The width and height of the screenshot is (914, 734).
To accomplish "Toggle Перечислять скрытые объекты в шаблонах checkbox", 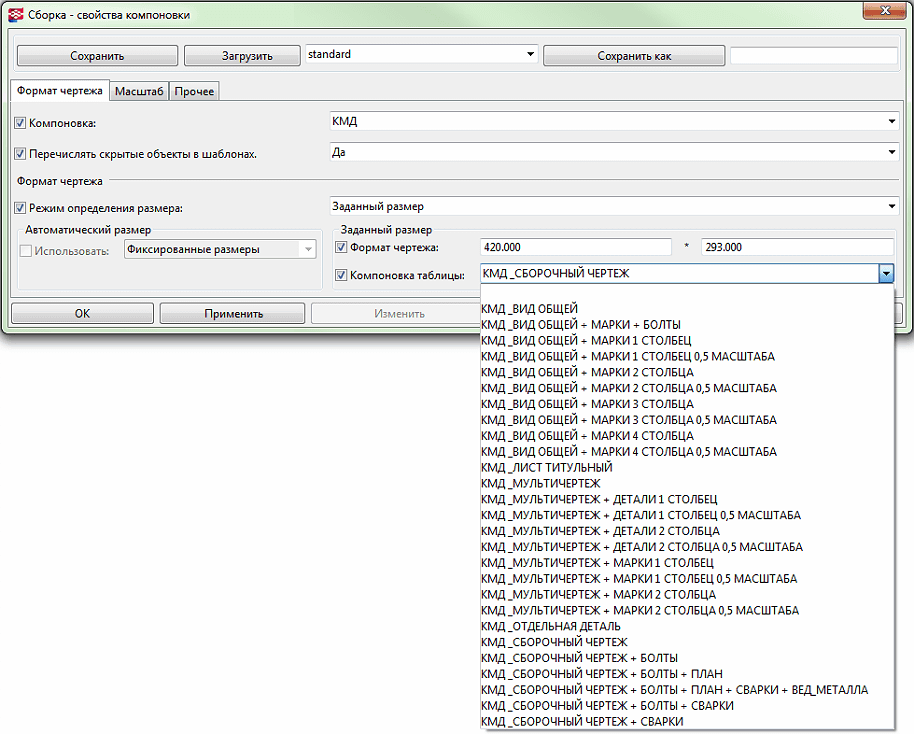I will click(20, 154).
